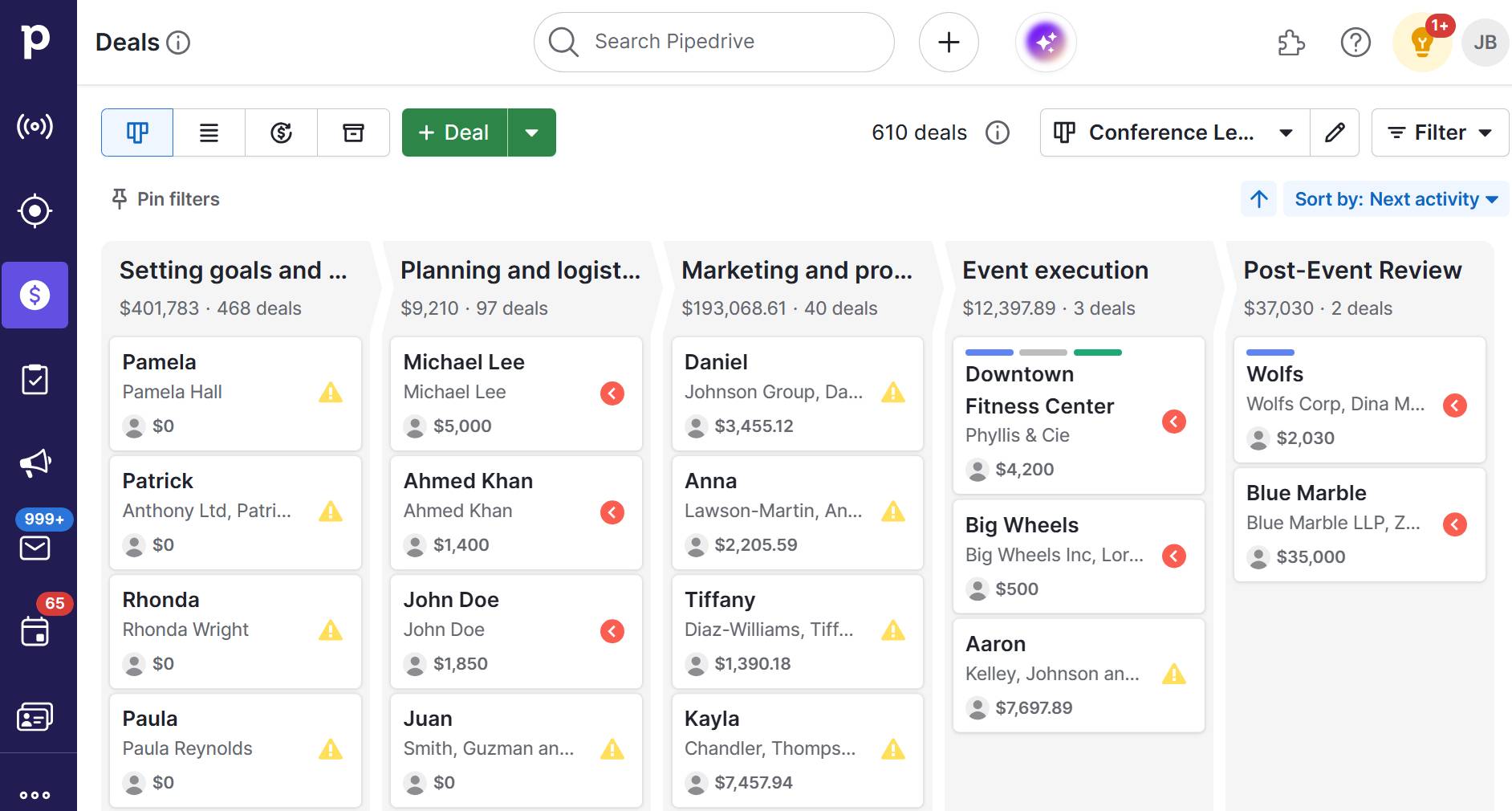Click the 999+ mail badge
The image size is (1512, 811).
point(45,519)
